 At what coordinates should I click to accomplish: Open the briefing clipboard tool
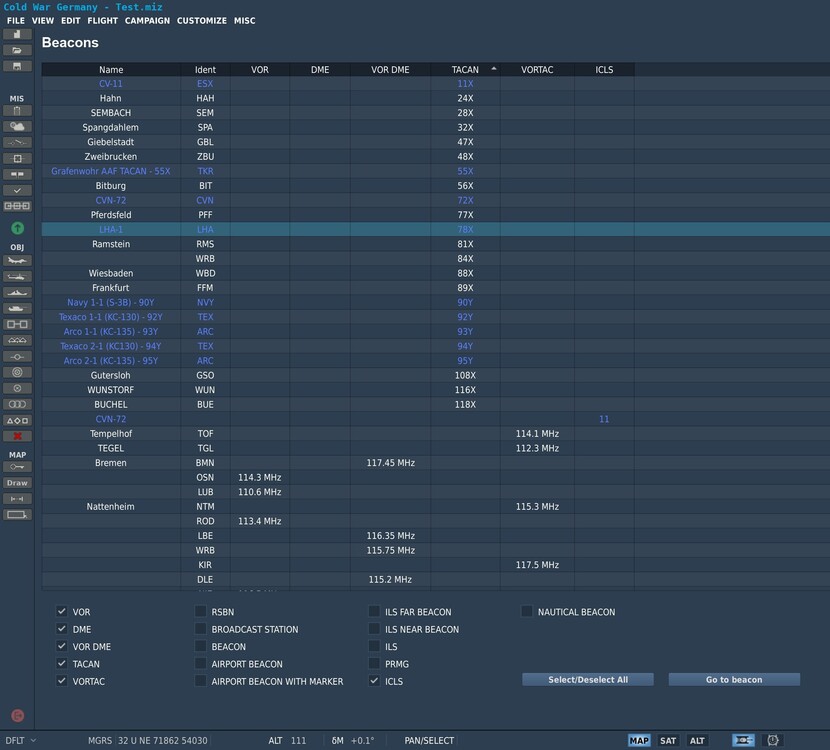[17, 111]
